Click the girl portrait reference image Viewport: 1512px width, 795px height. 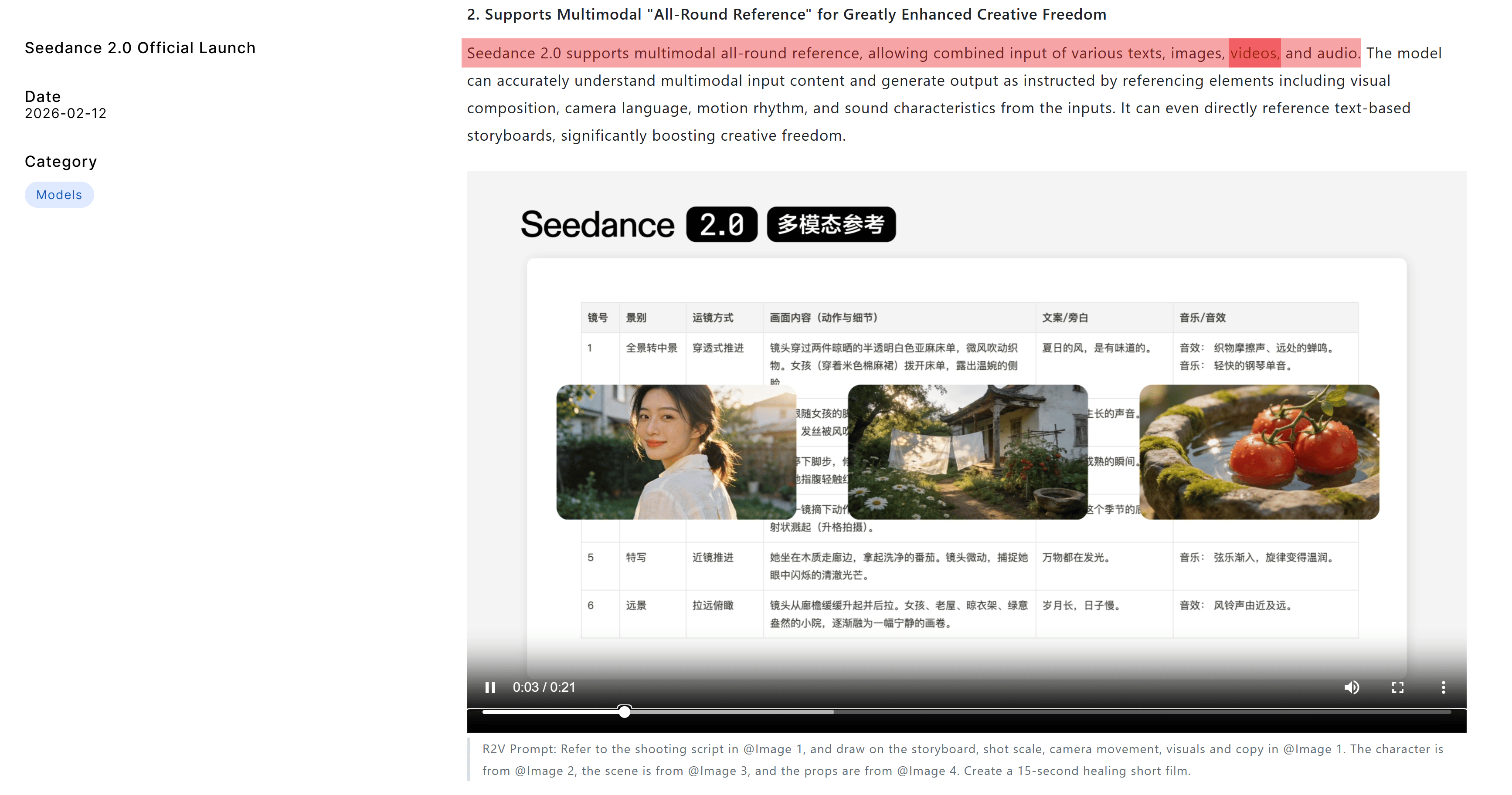676,452
